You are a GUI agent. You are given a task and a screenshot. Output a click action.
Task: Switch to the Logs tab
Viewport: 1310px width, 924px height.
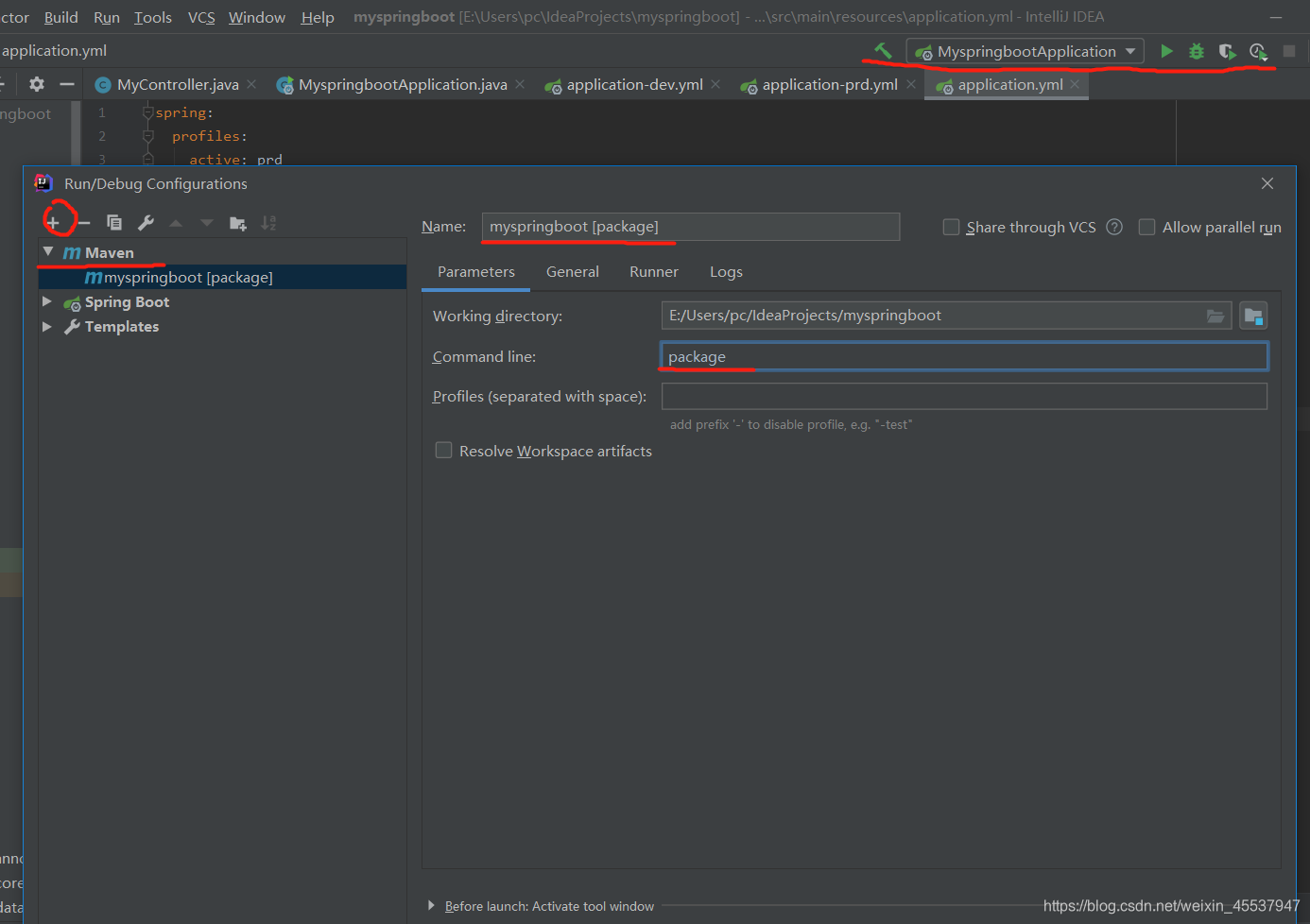click(x=726, y=272)
